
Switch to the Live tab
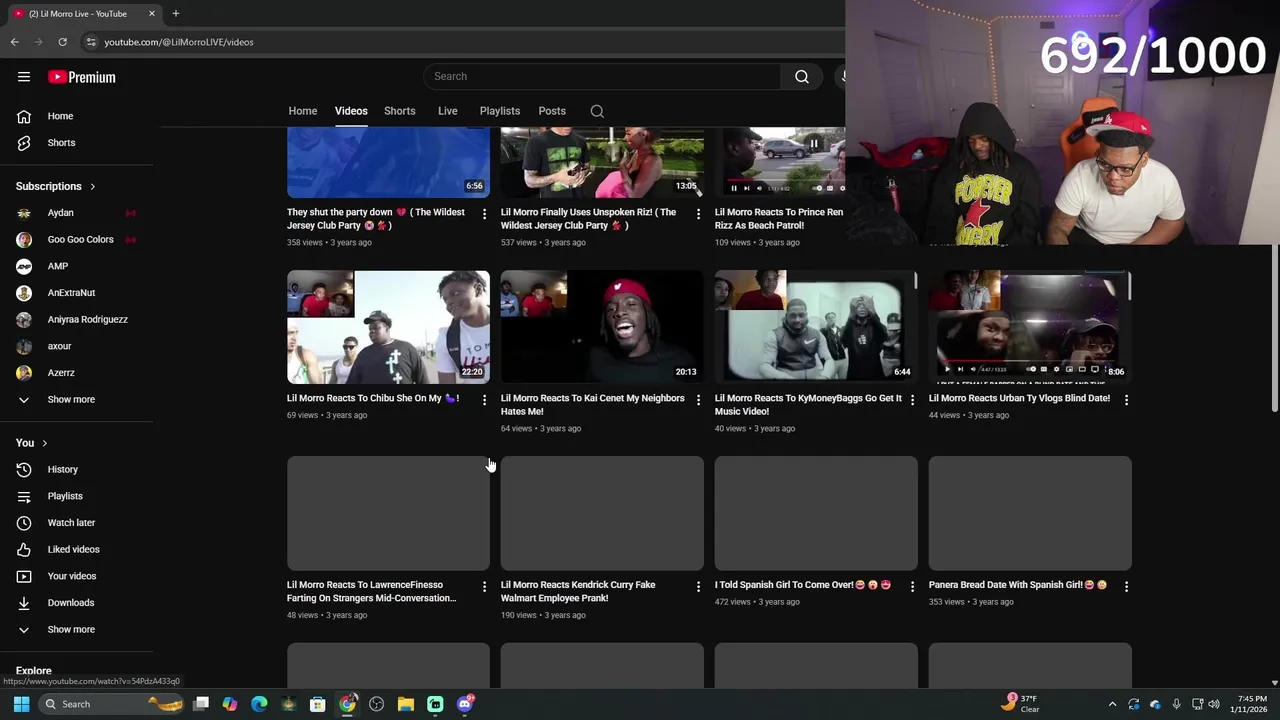447,111
